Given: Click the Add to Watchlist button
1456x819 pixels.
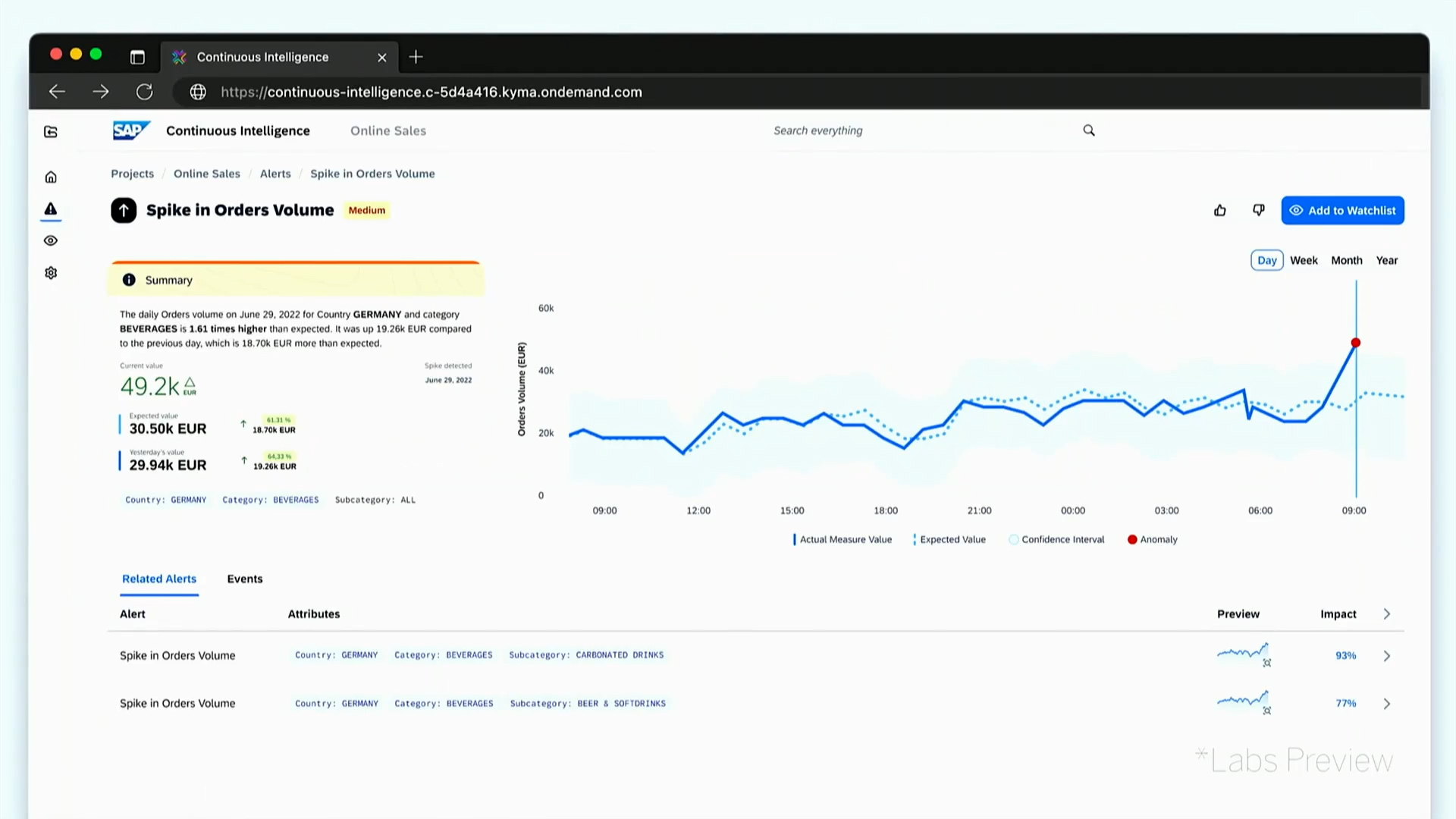Looking at the screenshot, I should point(1342,210).
